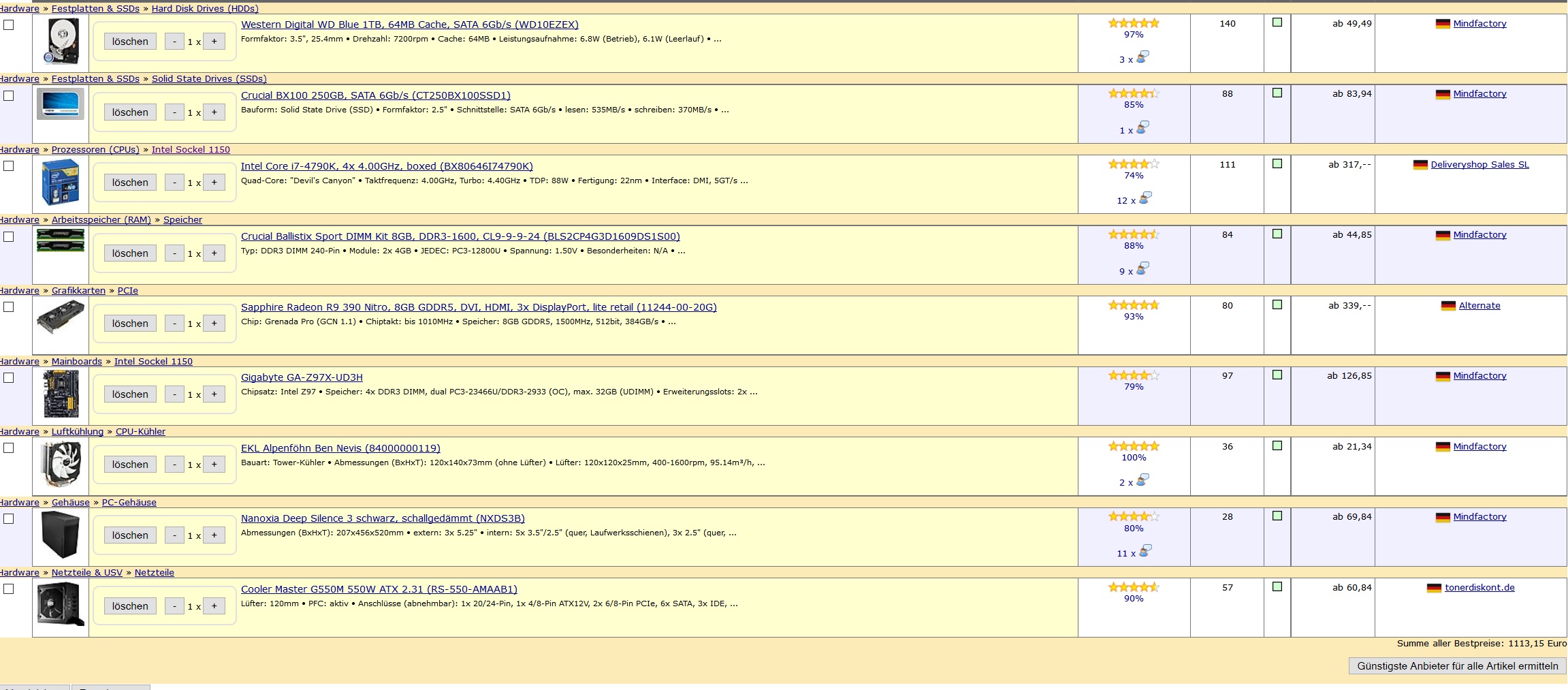Screen dimensions: 1568x690
Task: Tick the selection checkbox for the Crucial BX100
Action: (9, 95)
